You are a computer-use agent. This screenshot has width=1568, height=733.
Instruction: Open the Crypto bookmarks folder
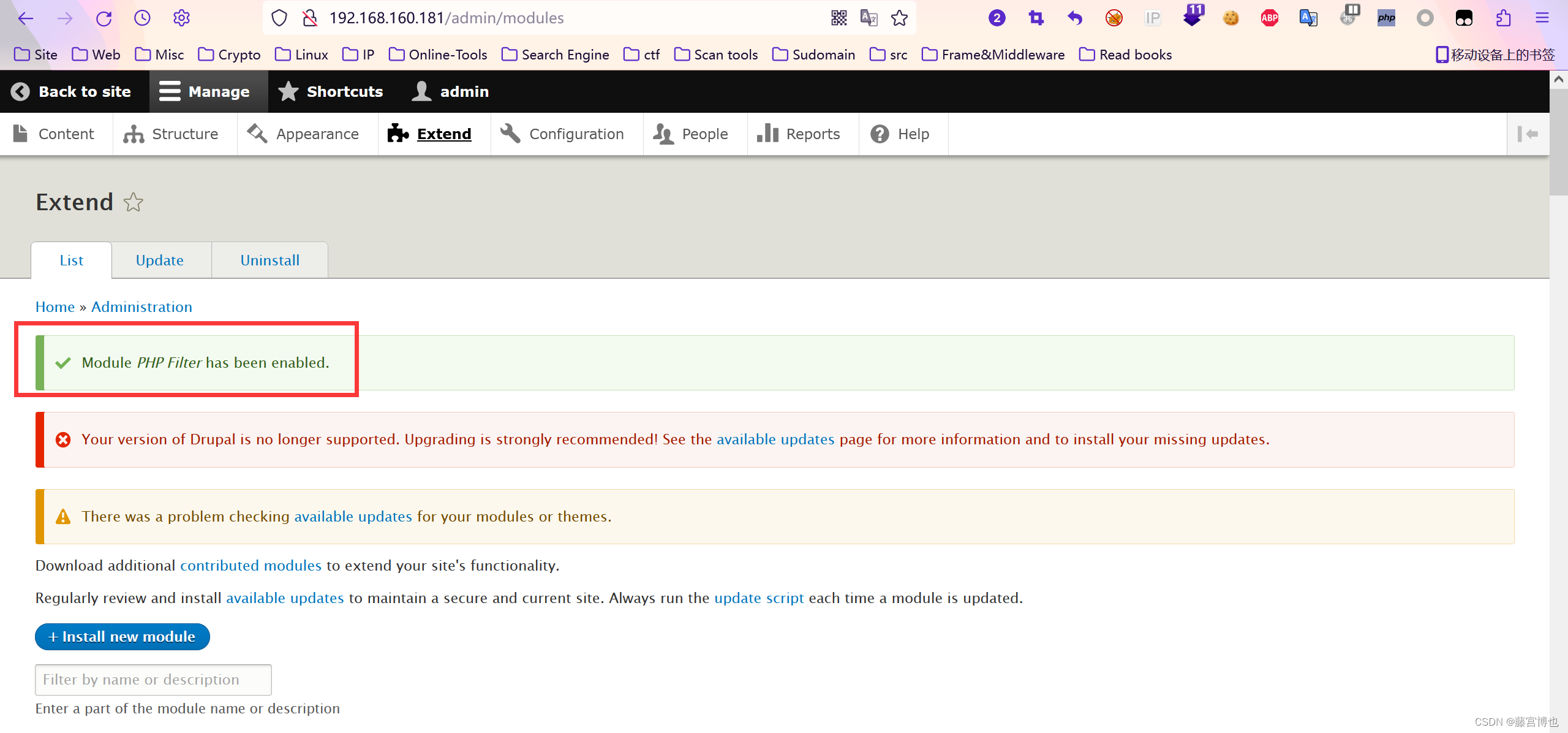(x=230, y=55)
